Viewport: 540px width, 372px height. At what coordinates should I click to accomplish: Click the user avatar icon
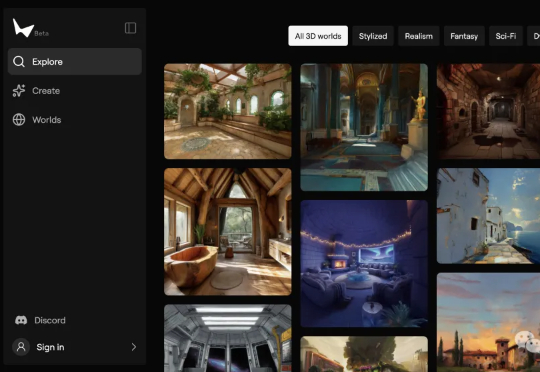pos(21,347)
